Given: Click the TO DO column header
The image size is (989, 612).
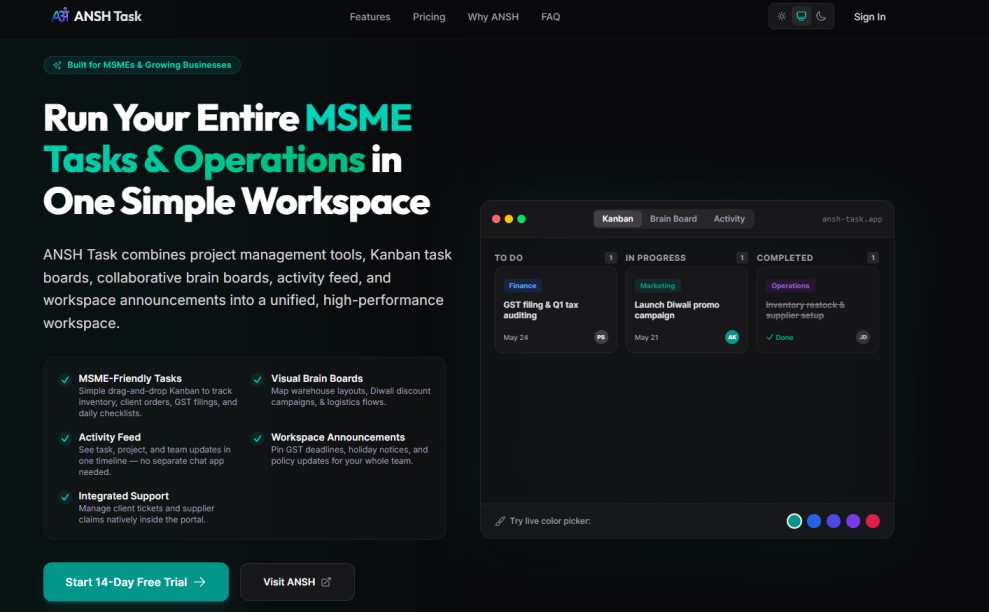Looking at the screenshot, I should [508, 258].
